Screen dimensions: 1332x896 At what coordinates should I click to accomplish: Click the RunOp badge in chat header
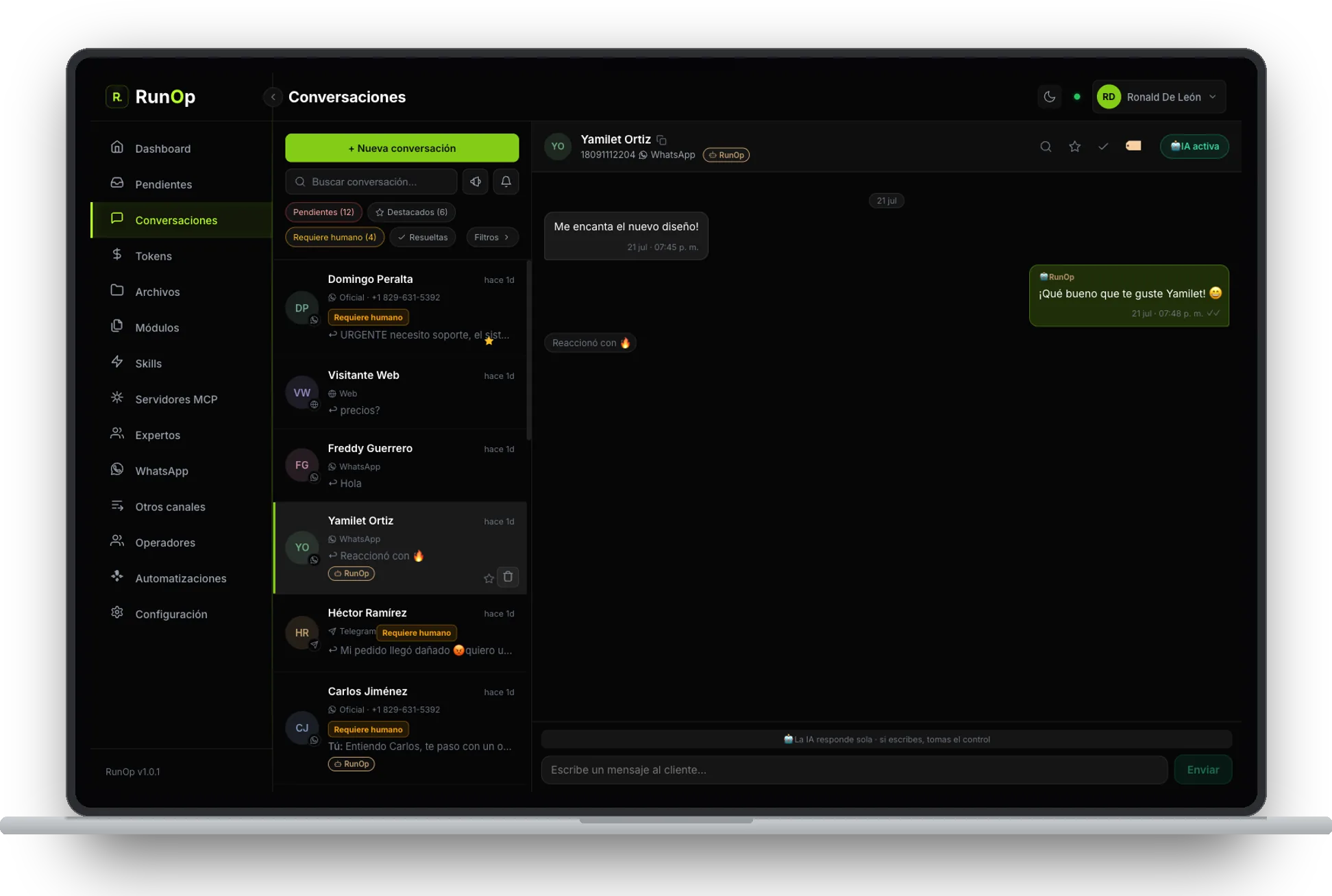click(726, 155)
